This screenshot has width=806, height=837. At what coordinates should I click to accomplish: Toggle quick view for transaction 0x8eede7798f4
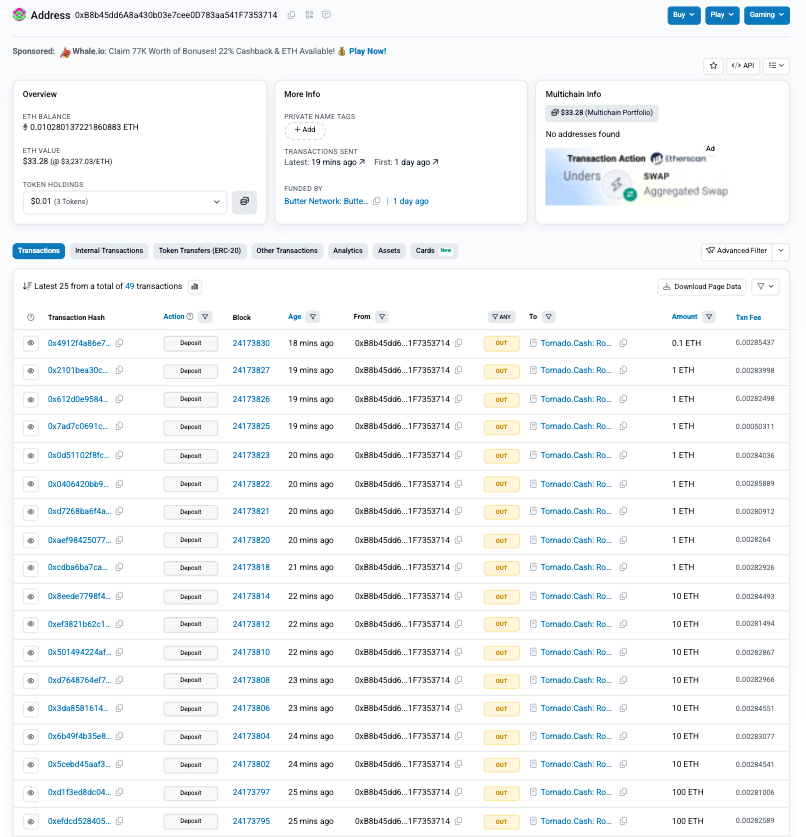[x=30, y=596]
